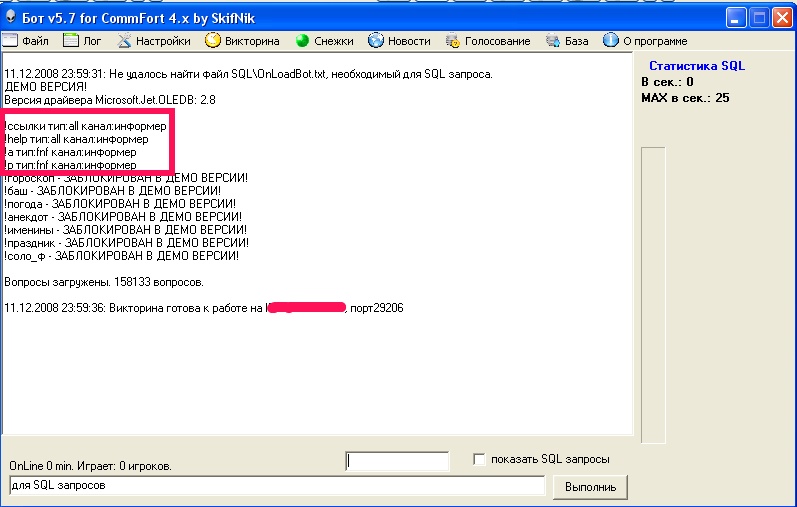Open Новости via the globe icon

(376, 41)
